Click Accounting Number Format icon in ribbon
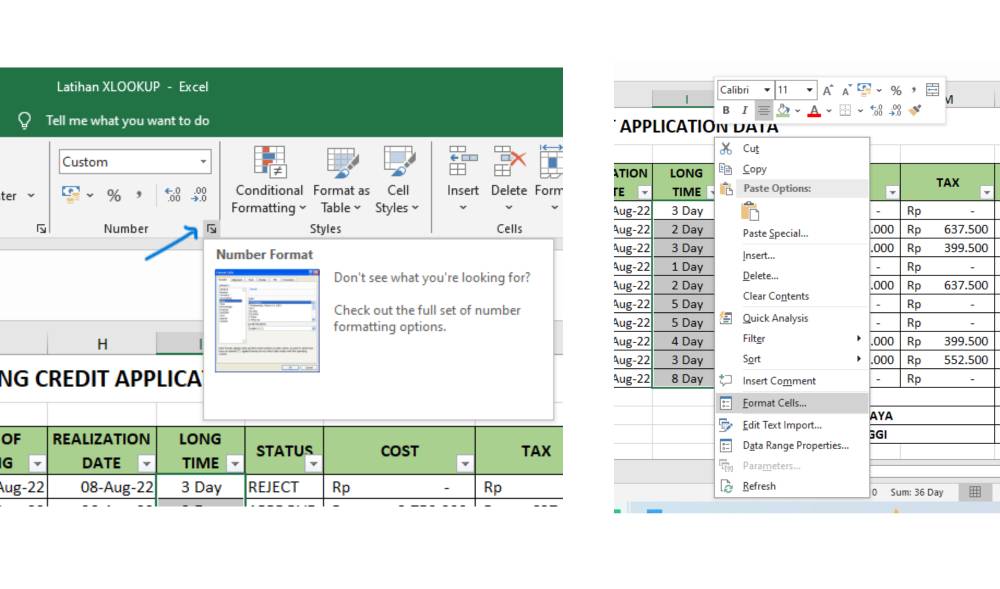Screen dimensions: 1000x589 [x=71, y=194]
